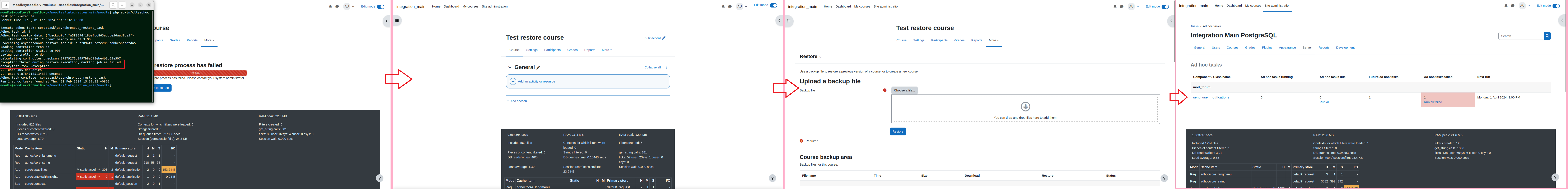Open messaging icon on the Restore page

[x=1122, y=7]
